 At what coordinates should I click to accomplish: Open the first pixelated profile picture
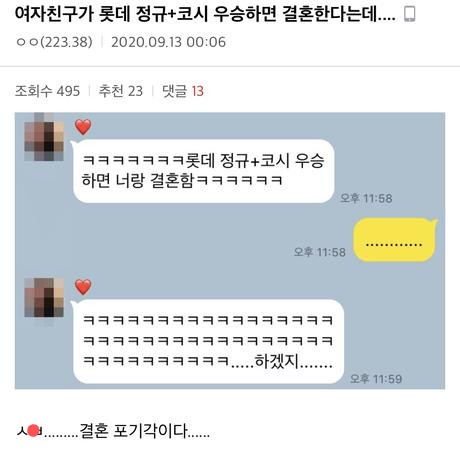pyautogui.click(x=44, y=137)
